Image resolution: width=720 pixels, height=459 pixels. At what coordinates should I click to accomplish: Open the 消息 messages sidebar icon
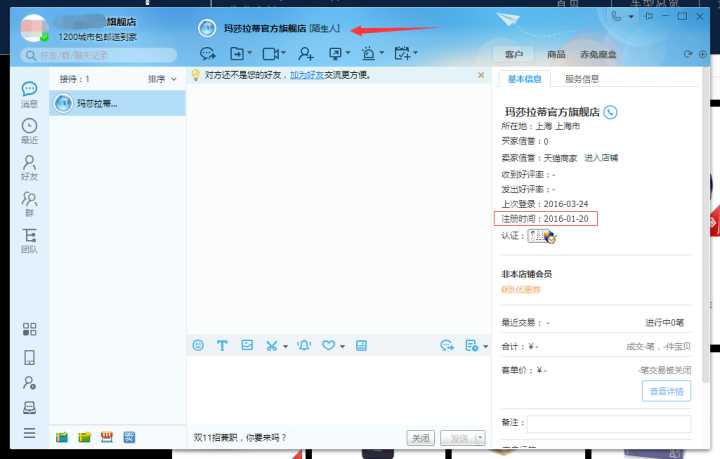pyautogui.click(x=29, y=94)
